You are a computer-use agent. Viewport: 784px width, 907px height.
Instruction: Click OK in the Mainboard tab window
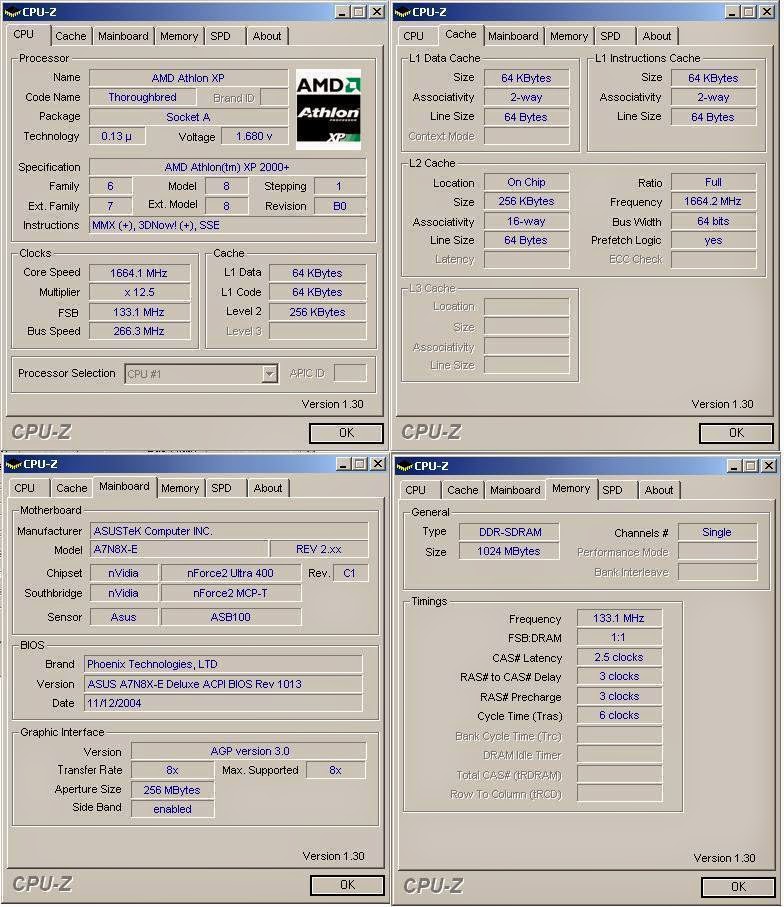[x=347, y=885]
